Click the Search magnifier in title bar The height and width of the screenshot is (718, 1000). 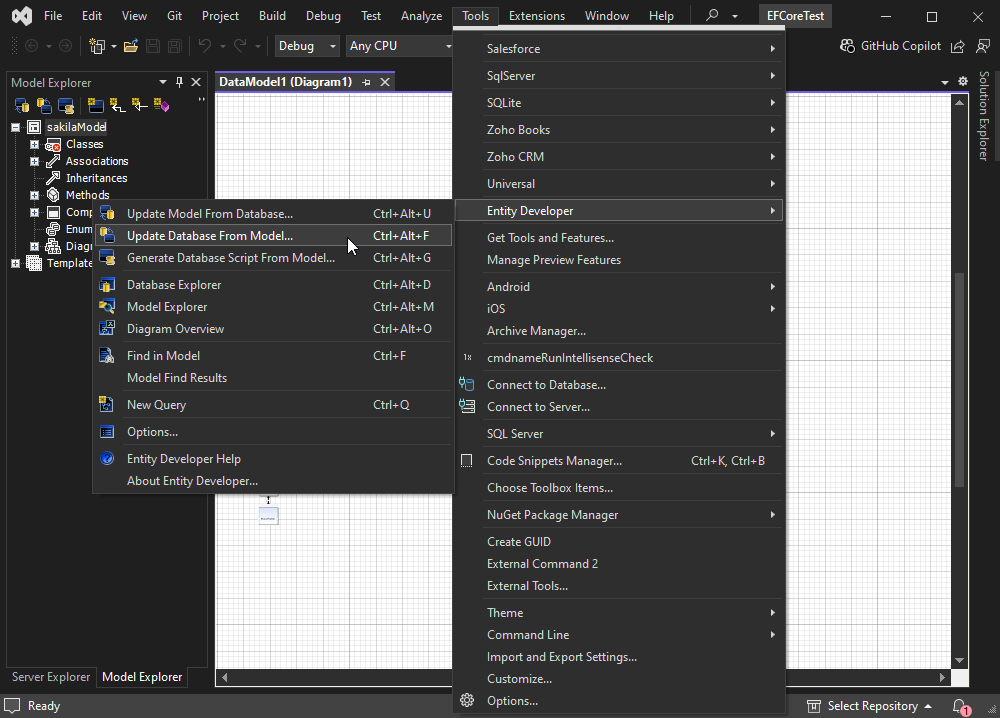712,16
